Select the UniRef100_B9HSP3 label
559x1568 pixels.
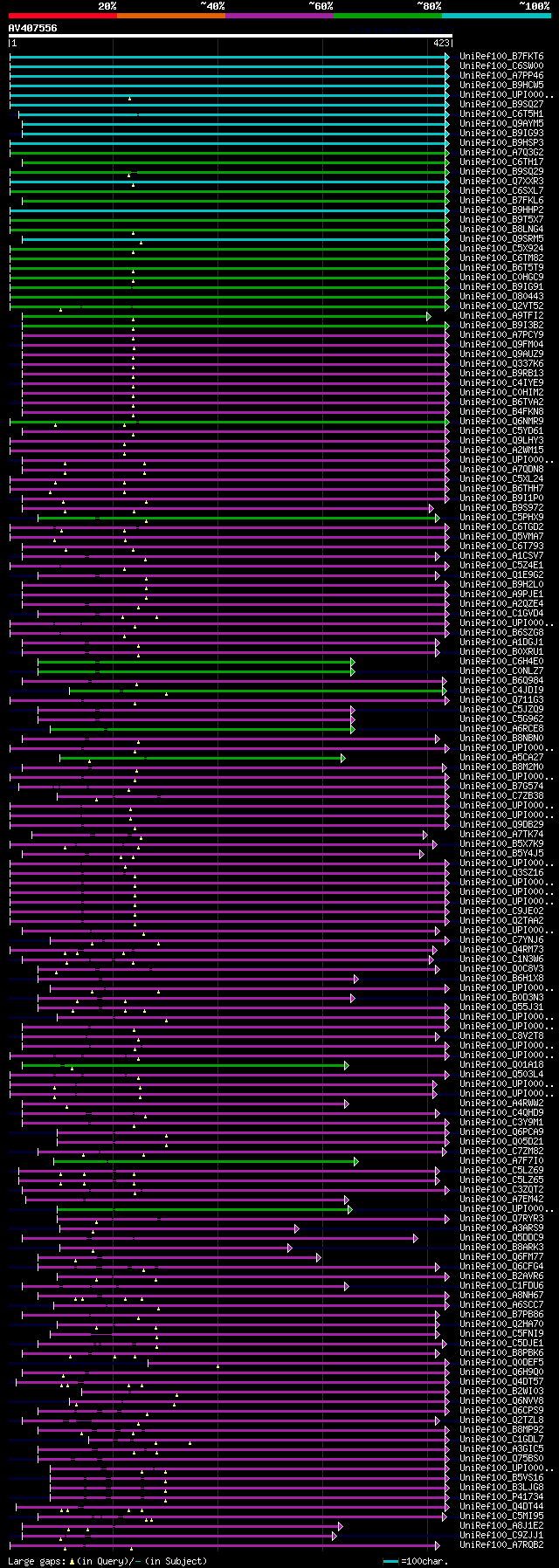tap(501, 142)
